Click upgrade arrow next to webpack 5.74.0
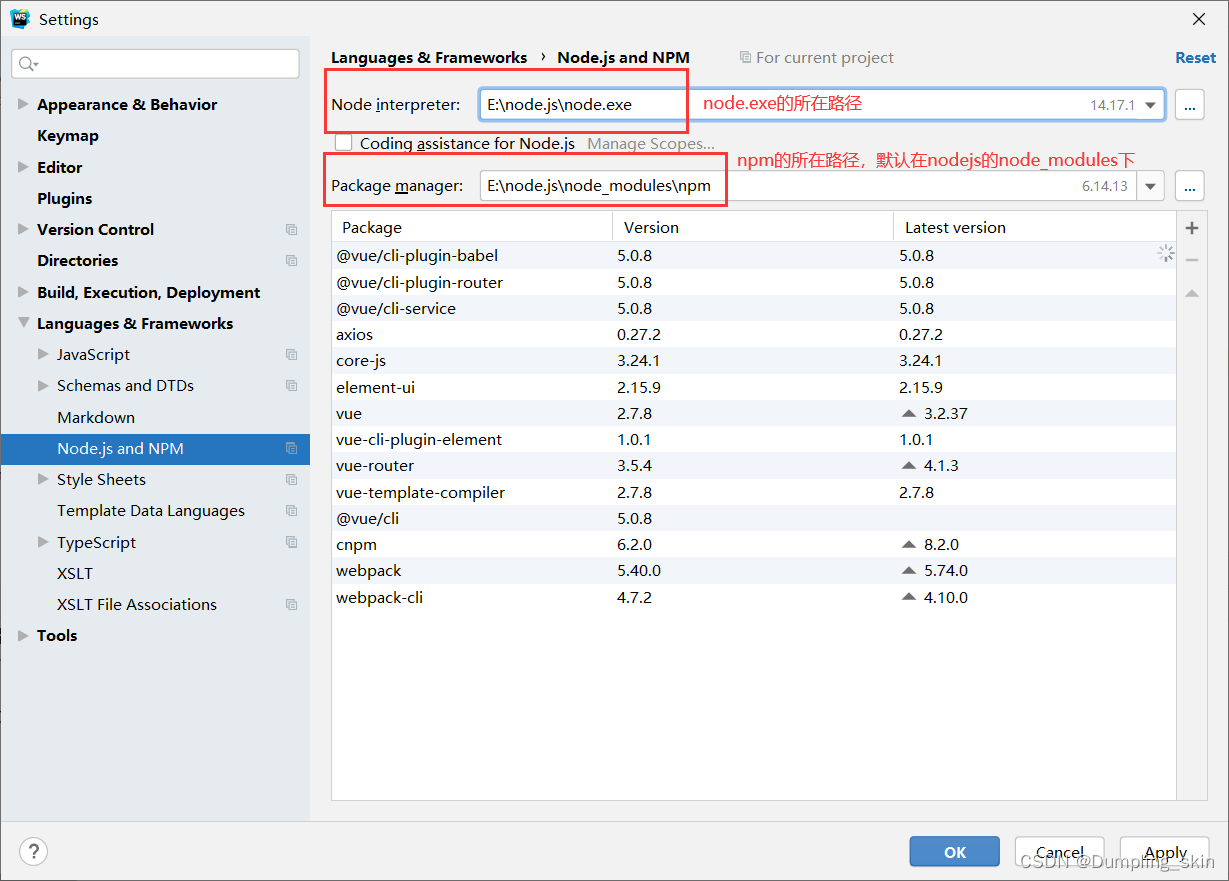Image resolution: width=1229 pixels, height=881 pixels. [908, 571]
